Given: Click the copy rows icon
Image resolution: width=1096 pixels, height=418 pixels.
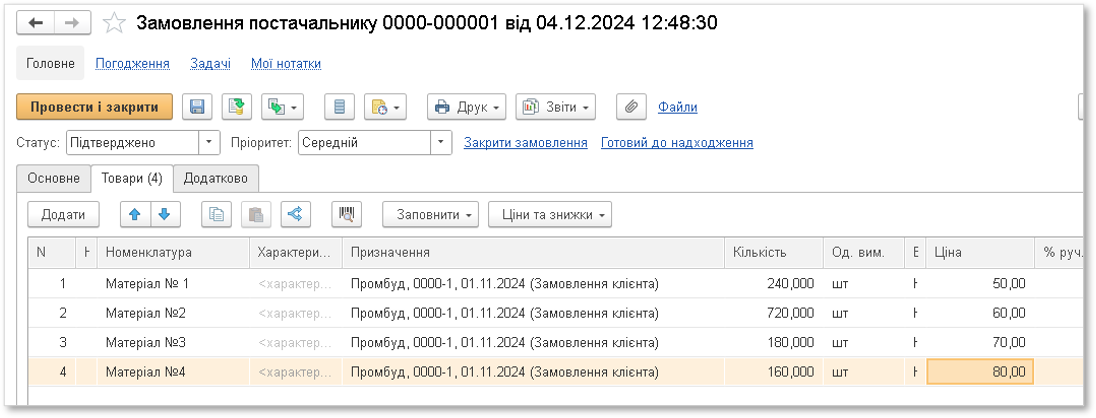Looking at the screenshot, I should [216, 214].
